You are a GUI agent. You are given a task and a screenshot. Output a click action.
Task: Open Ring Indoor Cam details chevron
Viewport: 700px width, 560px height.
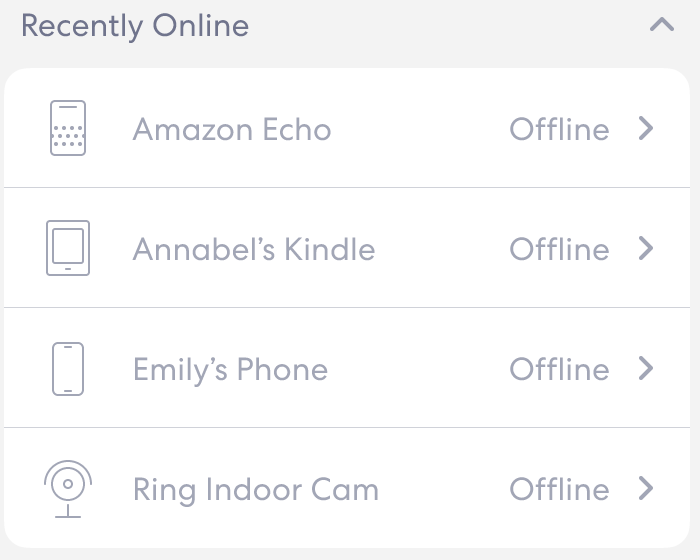coord(646,488)
